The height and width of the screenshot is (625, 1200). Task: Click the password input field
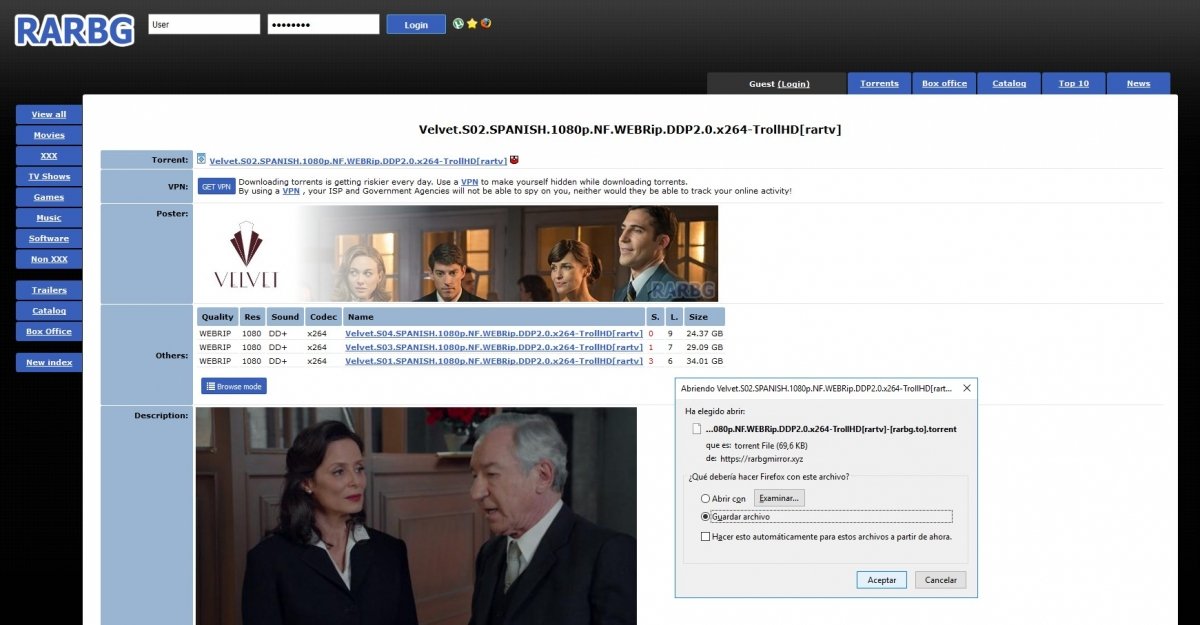[x=323, y=24]
